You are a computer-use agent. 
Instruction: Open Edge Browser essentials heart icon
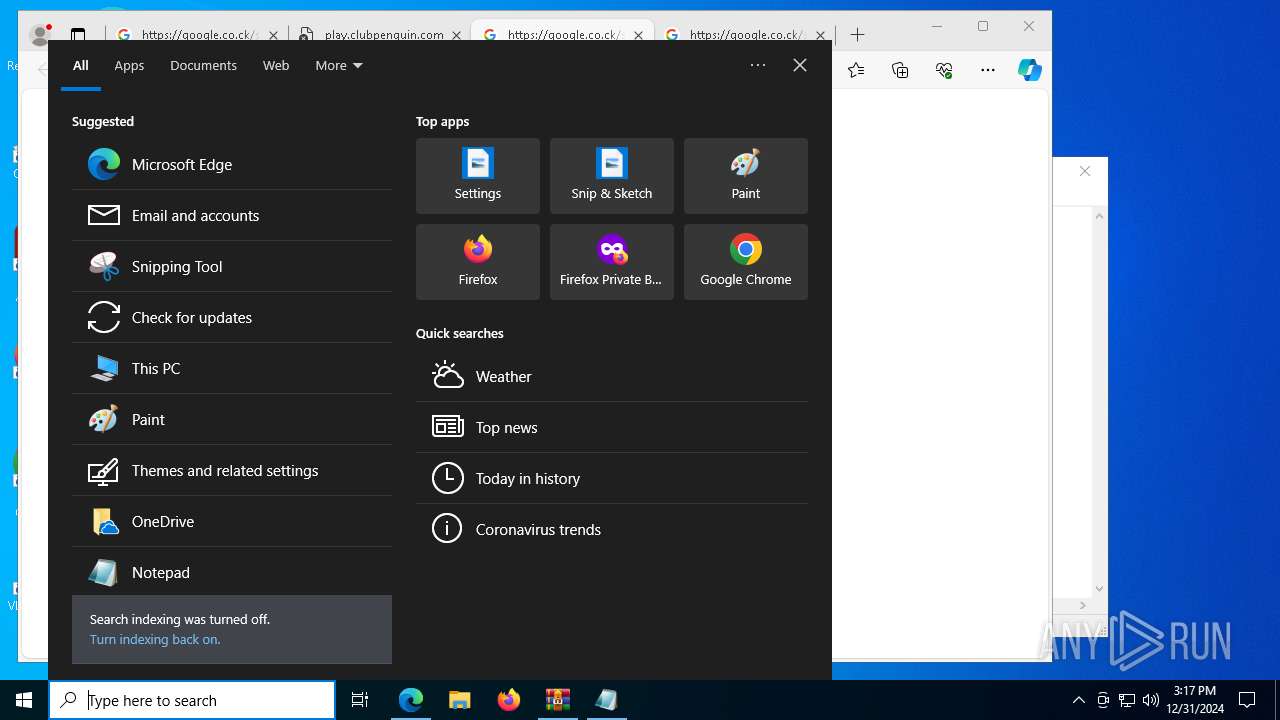click(x=944, y=70)
